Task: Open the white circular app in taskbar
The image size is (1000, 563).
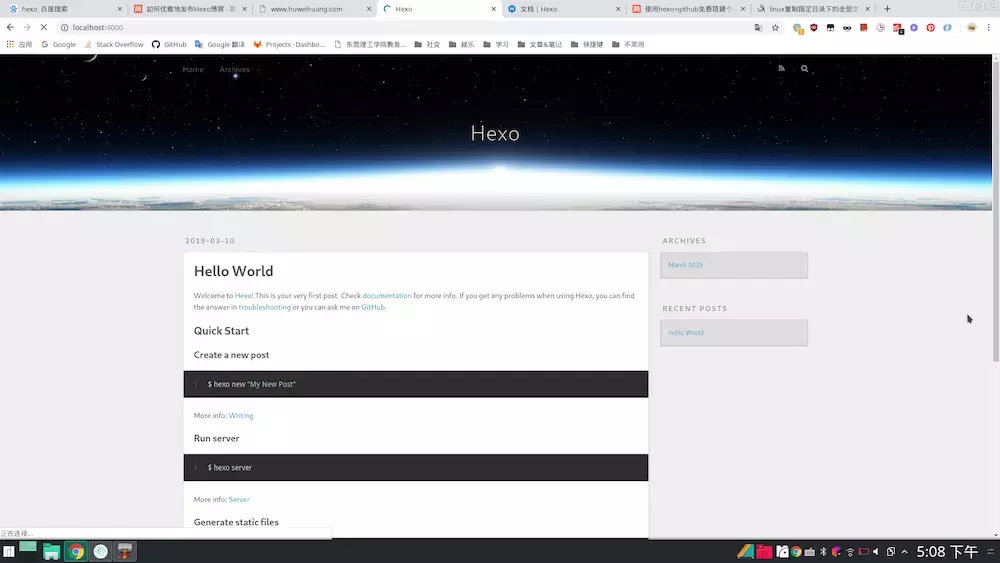Action: coord(100,552)
